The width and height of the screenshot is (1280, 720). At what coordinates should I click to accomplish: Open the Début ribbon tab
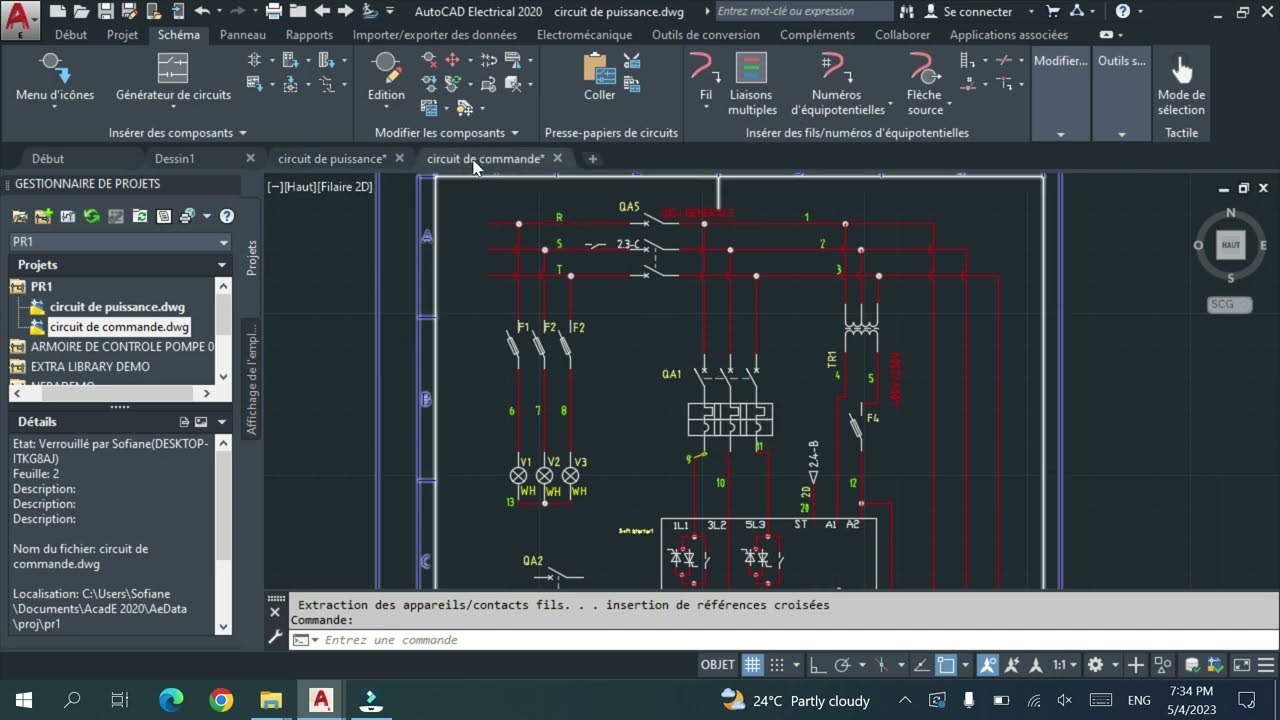[71, 35]
